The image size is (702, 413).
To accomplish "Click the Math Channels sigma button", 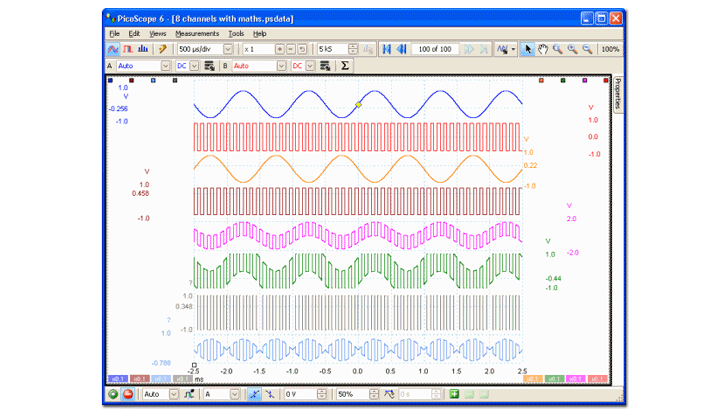I will [x=345, y=66].
